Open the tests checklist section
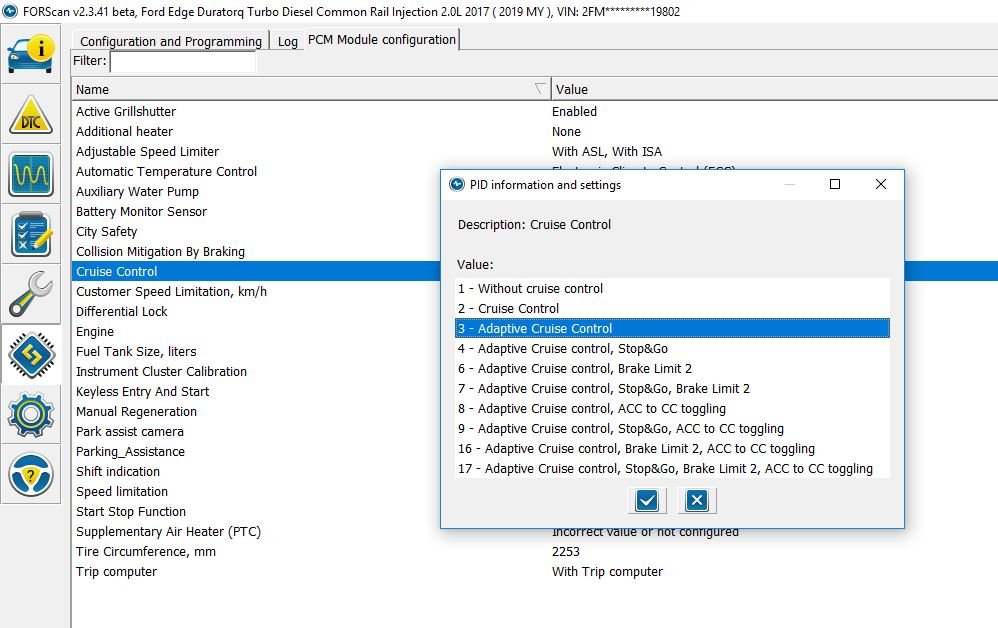The width and height of the screenshot is (998, 628). pos(32,234)
